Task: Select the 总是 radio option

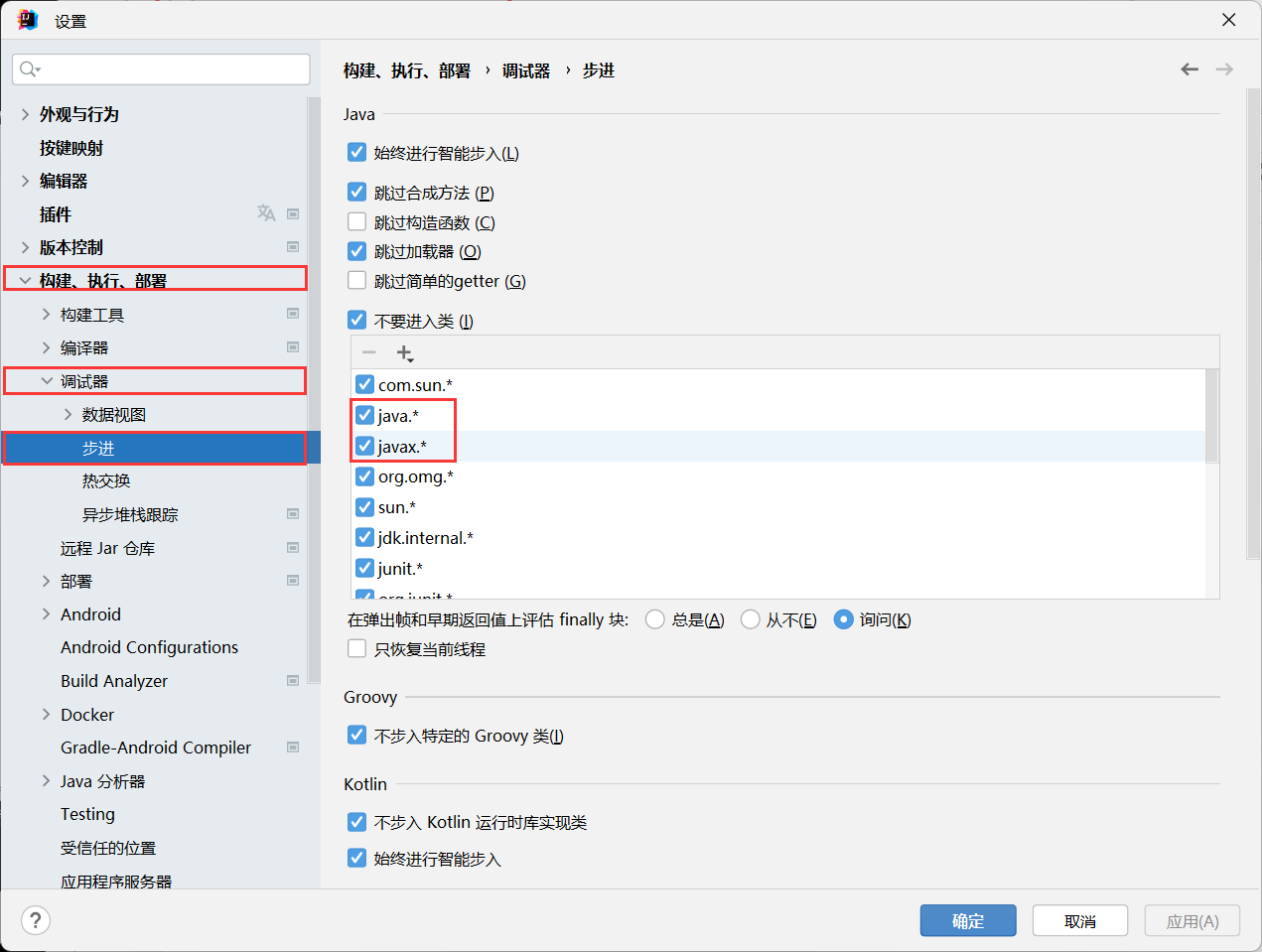Action: click(x=654, y=619)
